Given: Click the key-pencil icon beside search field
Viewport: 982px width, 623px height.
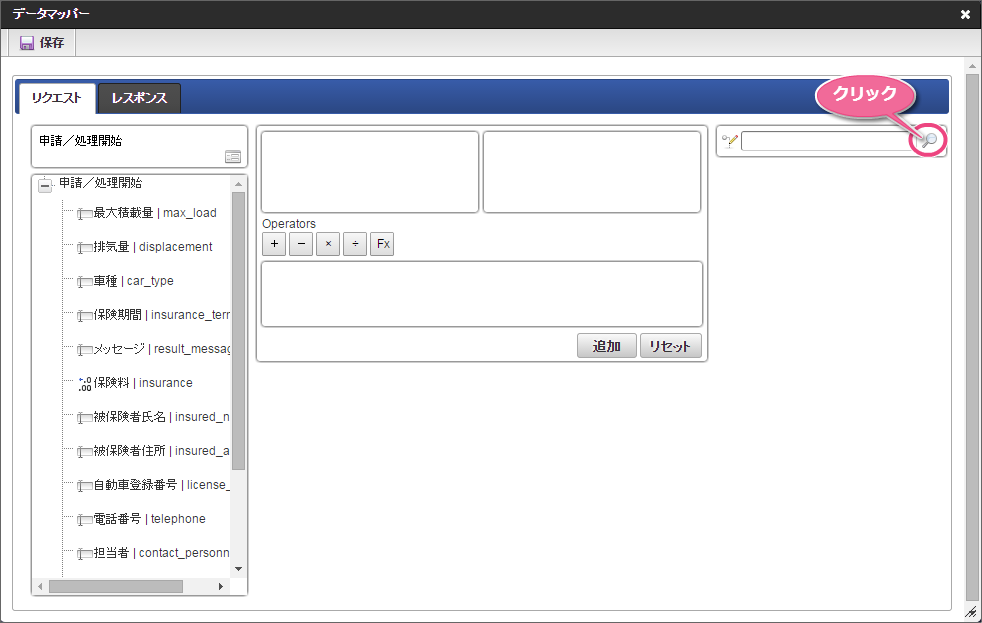Looking at the screenshot, I should 730,141.
